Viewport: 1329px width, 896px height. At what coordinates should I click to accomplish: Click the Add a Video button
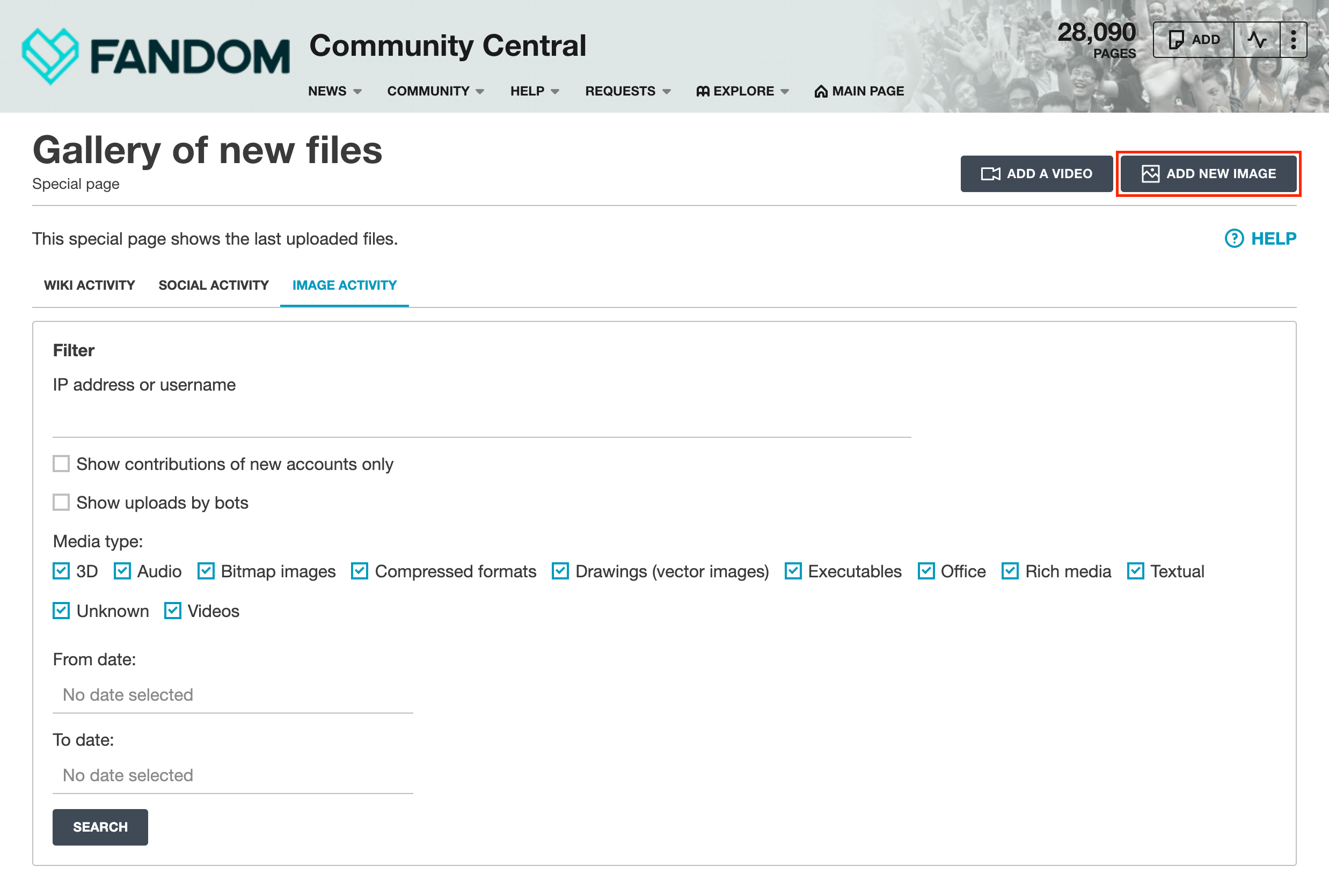1036,174
